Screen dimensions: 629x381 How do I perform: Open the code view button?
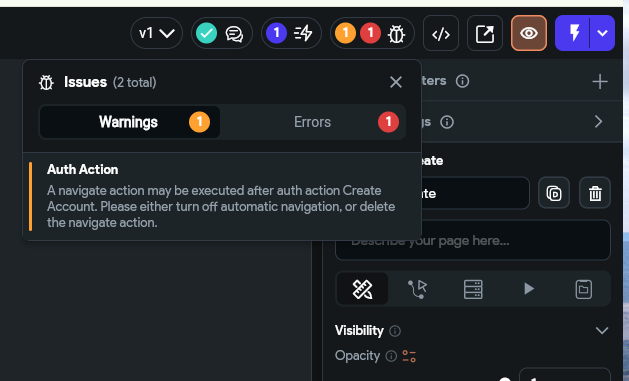click(441, 33)
